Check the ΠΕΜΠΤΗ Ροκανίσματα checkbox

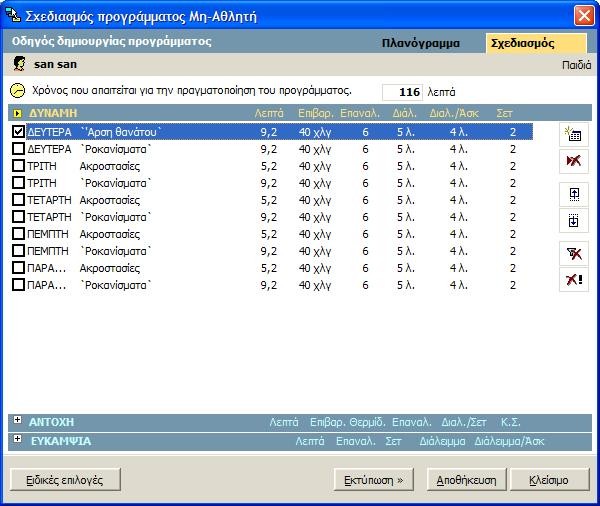click(x=18, y=251)
